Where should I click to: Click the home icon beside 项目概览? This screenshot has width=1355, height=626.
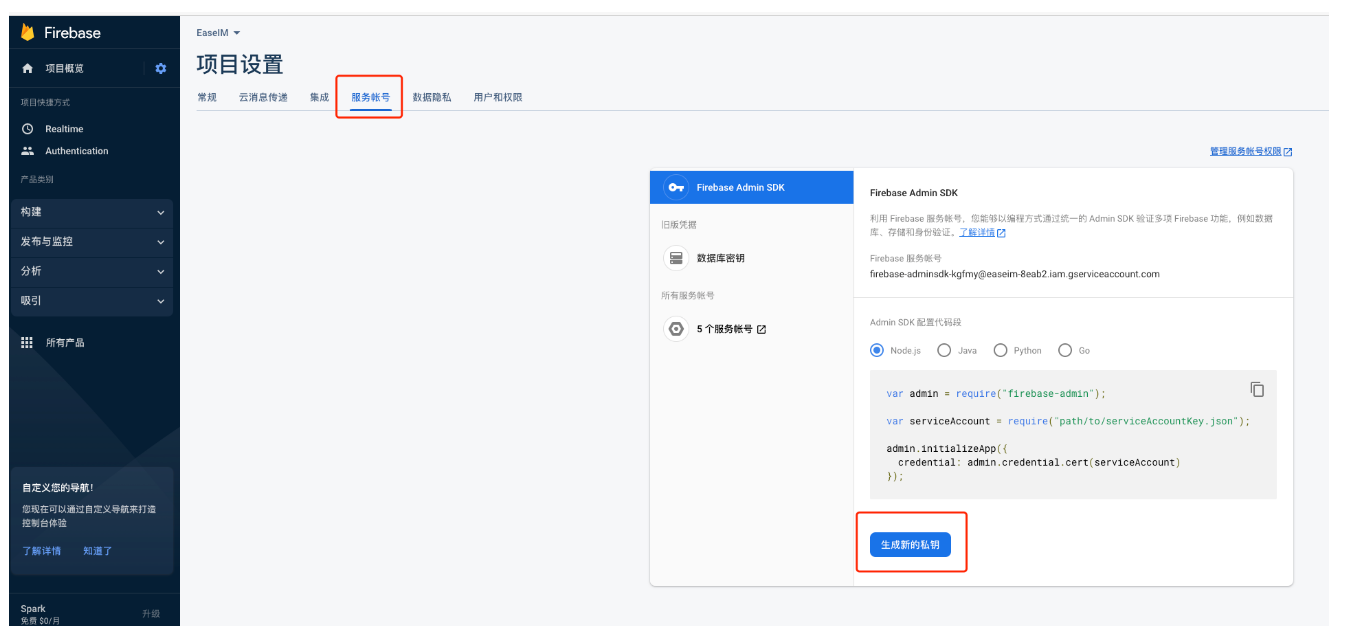28,68
